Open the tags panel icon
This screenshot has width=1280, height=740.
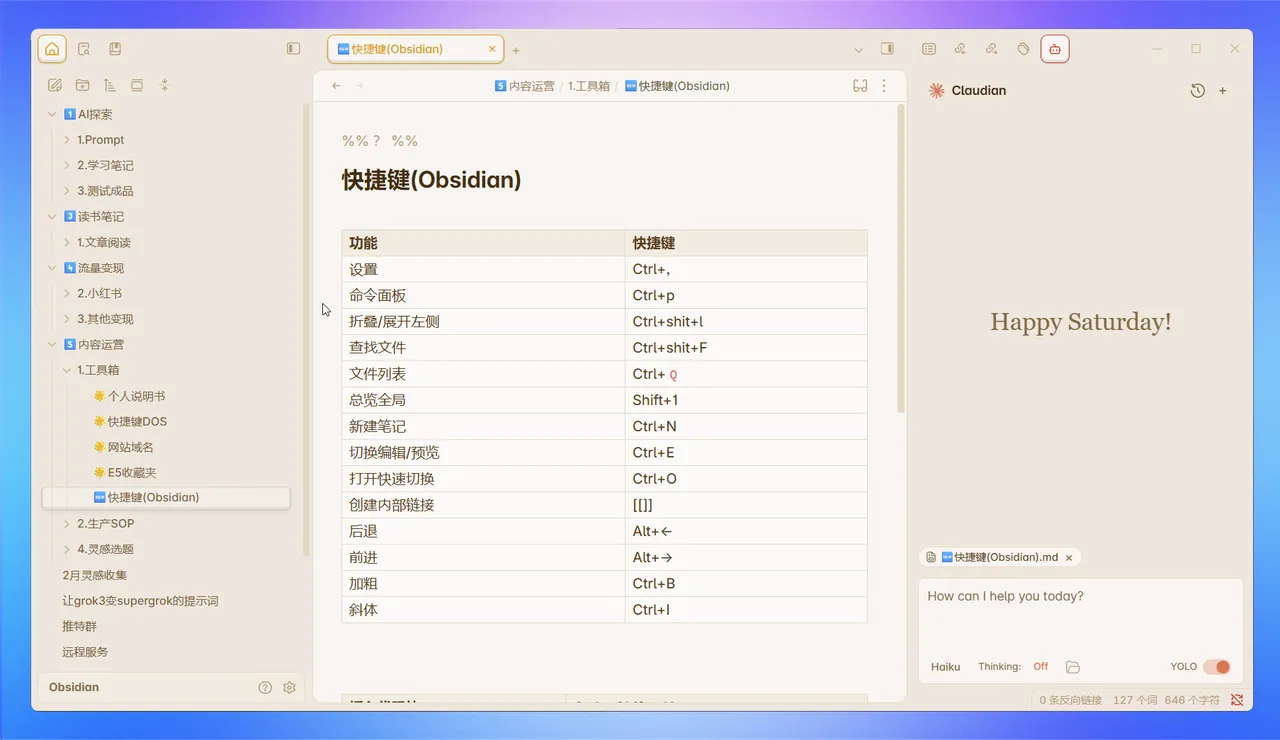tap(1023, 49)
